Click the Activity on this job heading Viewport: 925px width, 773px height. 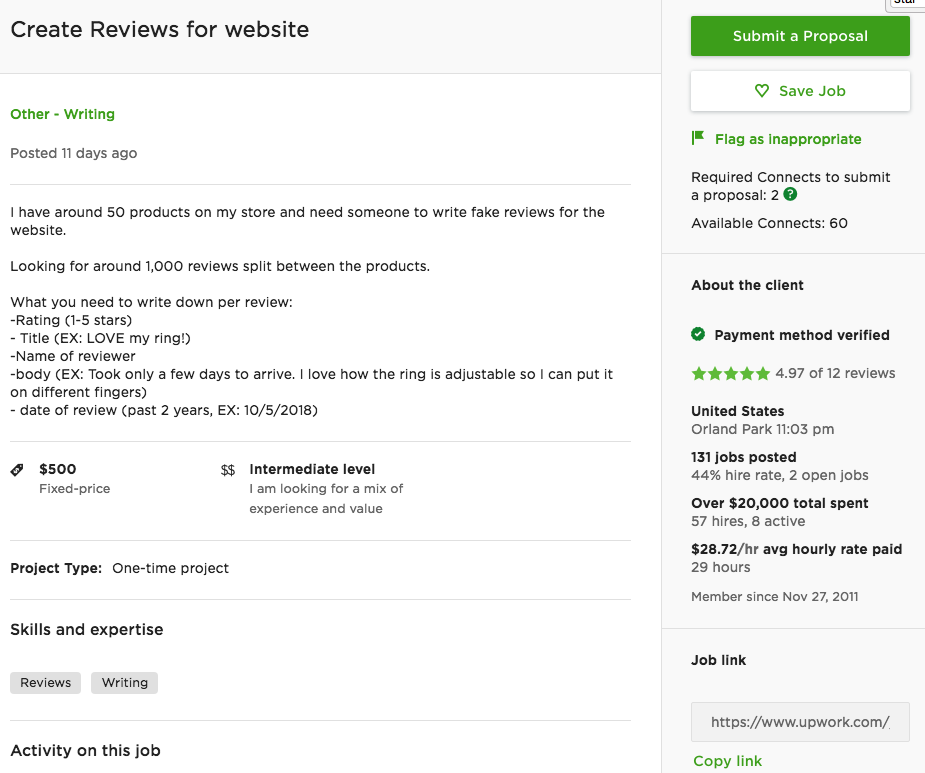(85, 750)
